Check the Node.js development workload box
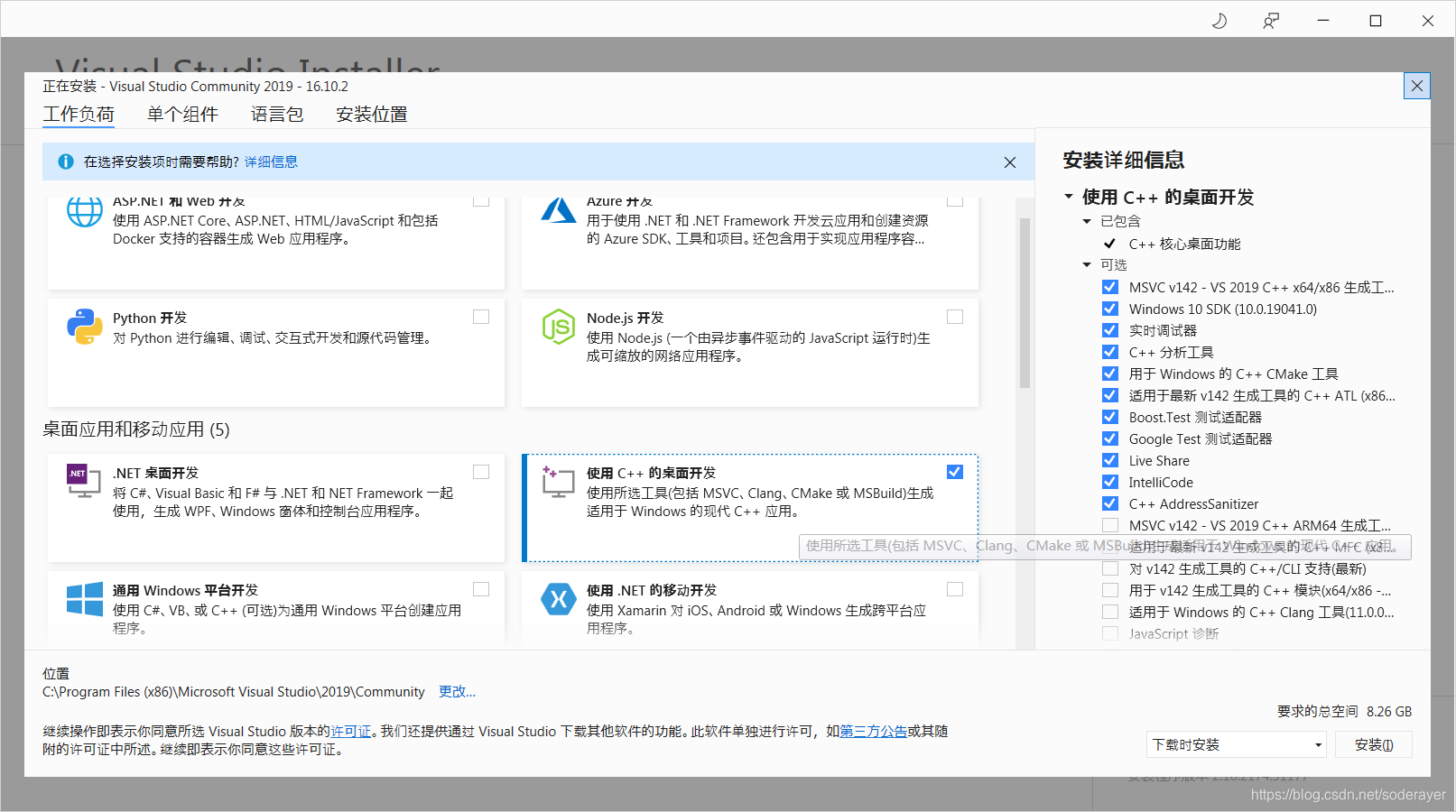 coord(955,317)
